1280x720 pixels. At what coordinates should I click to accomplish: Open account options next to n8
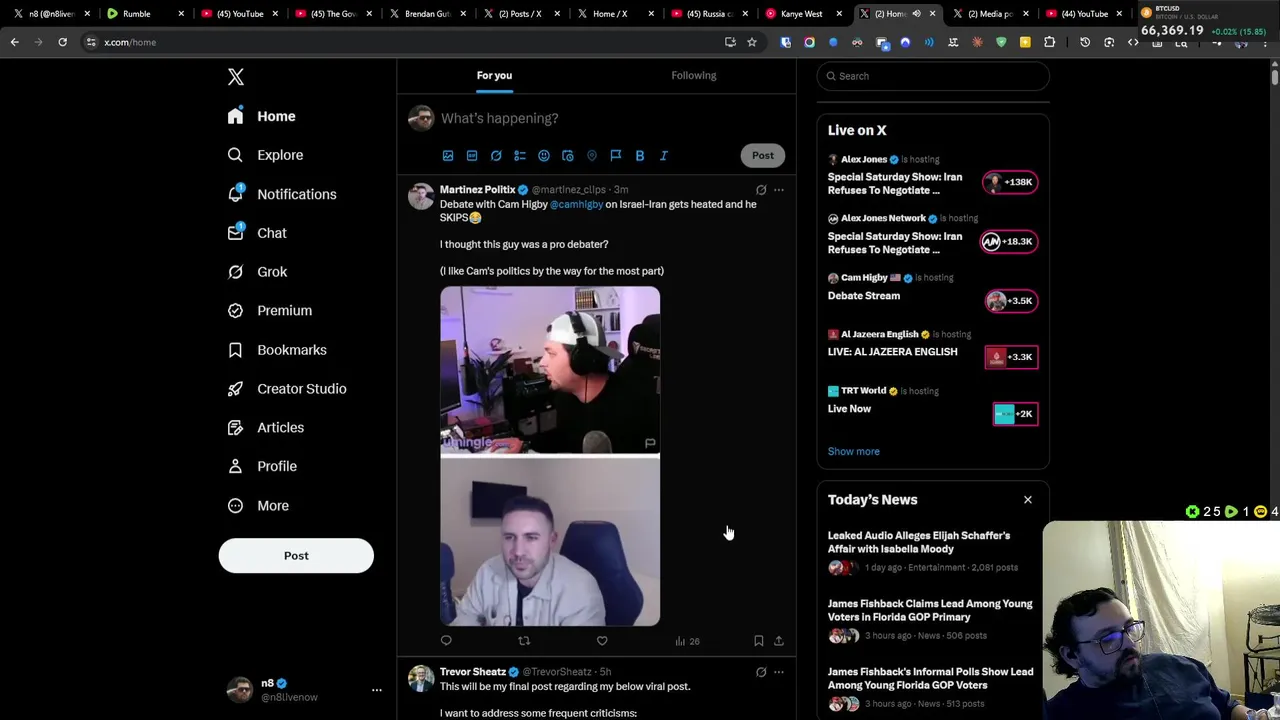377,690
